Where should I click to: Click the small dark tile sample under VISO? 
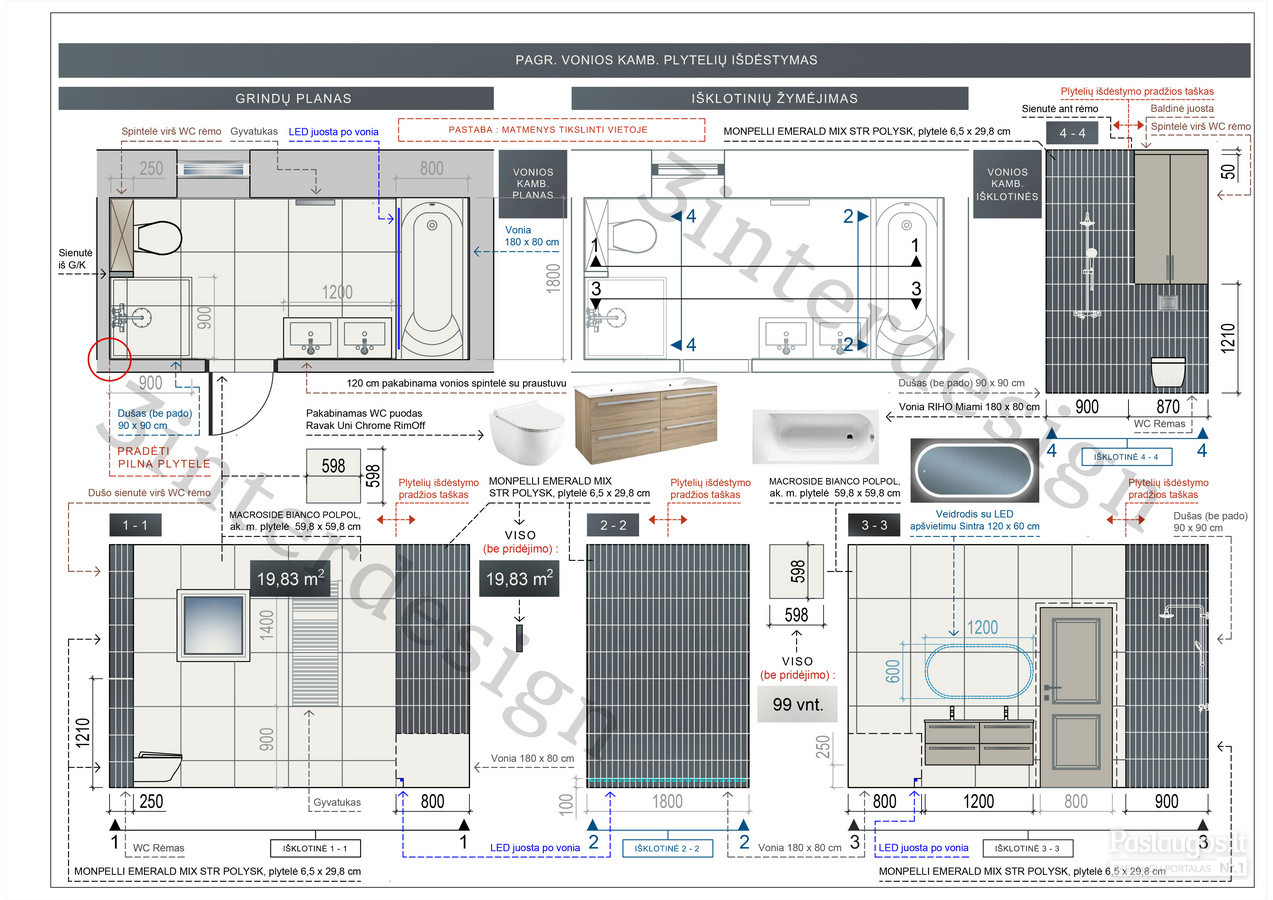tap(520, 638)
